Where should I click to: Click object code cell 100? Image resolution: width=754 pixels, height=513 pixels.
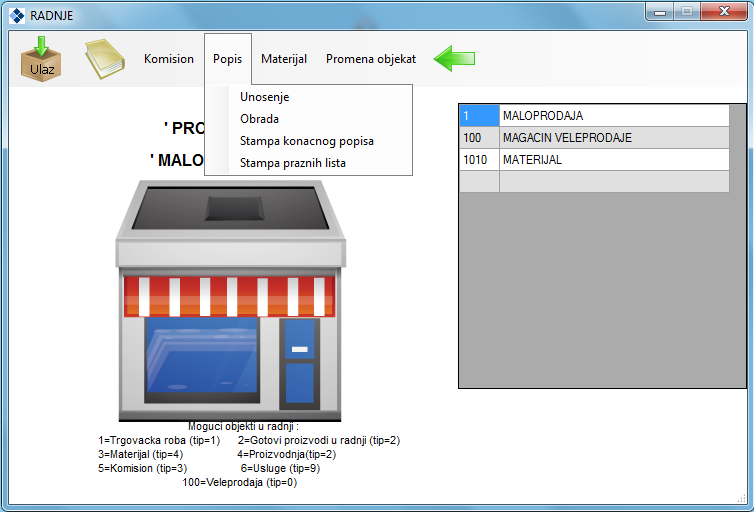479,138
